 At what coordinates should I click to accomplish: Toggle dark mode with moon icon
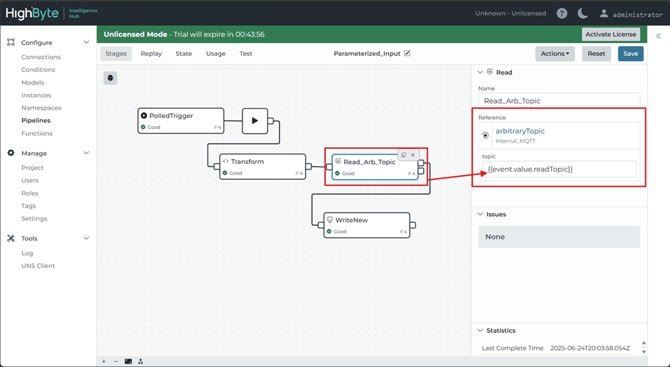point(582,14)
